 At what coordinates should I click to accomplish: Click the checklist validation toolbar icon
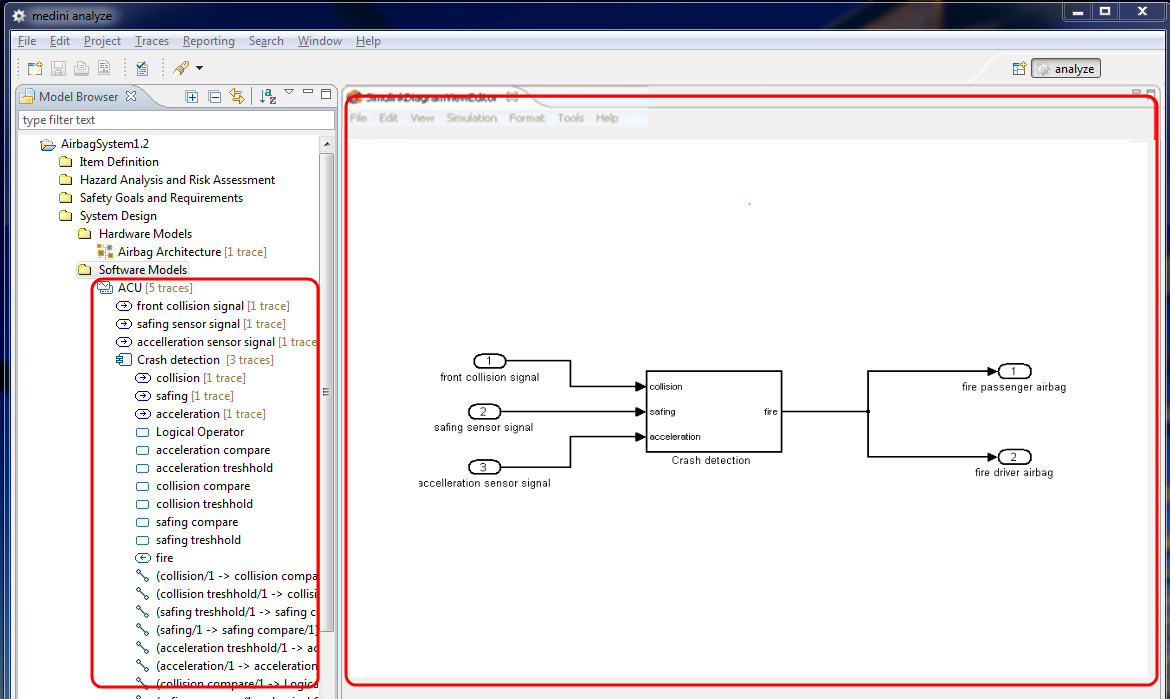click(x=142, y=69)
